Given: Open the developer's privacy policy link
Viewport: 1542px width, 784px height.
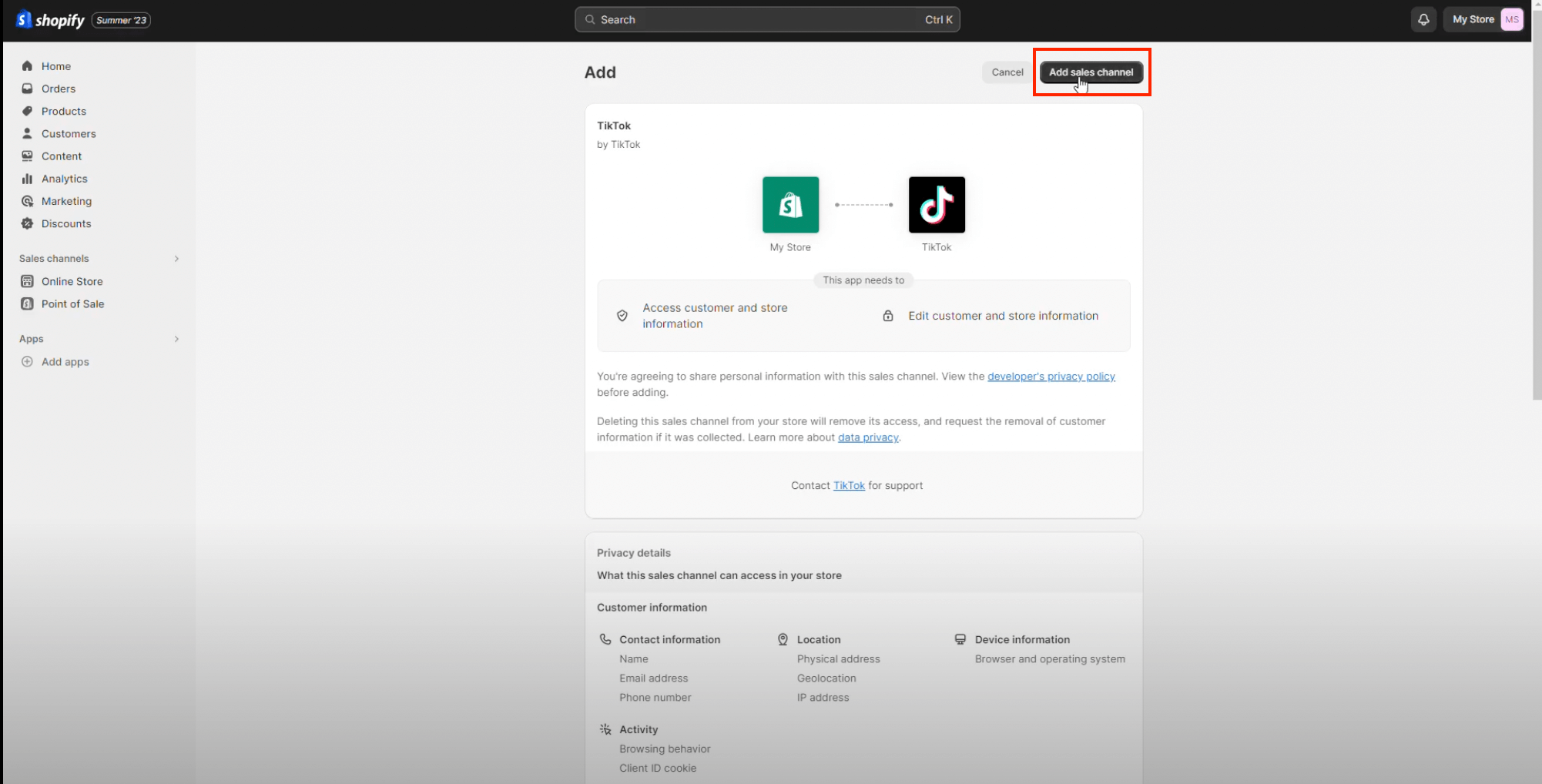Looking at the screenshot, I should click(1051, 377).
